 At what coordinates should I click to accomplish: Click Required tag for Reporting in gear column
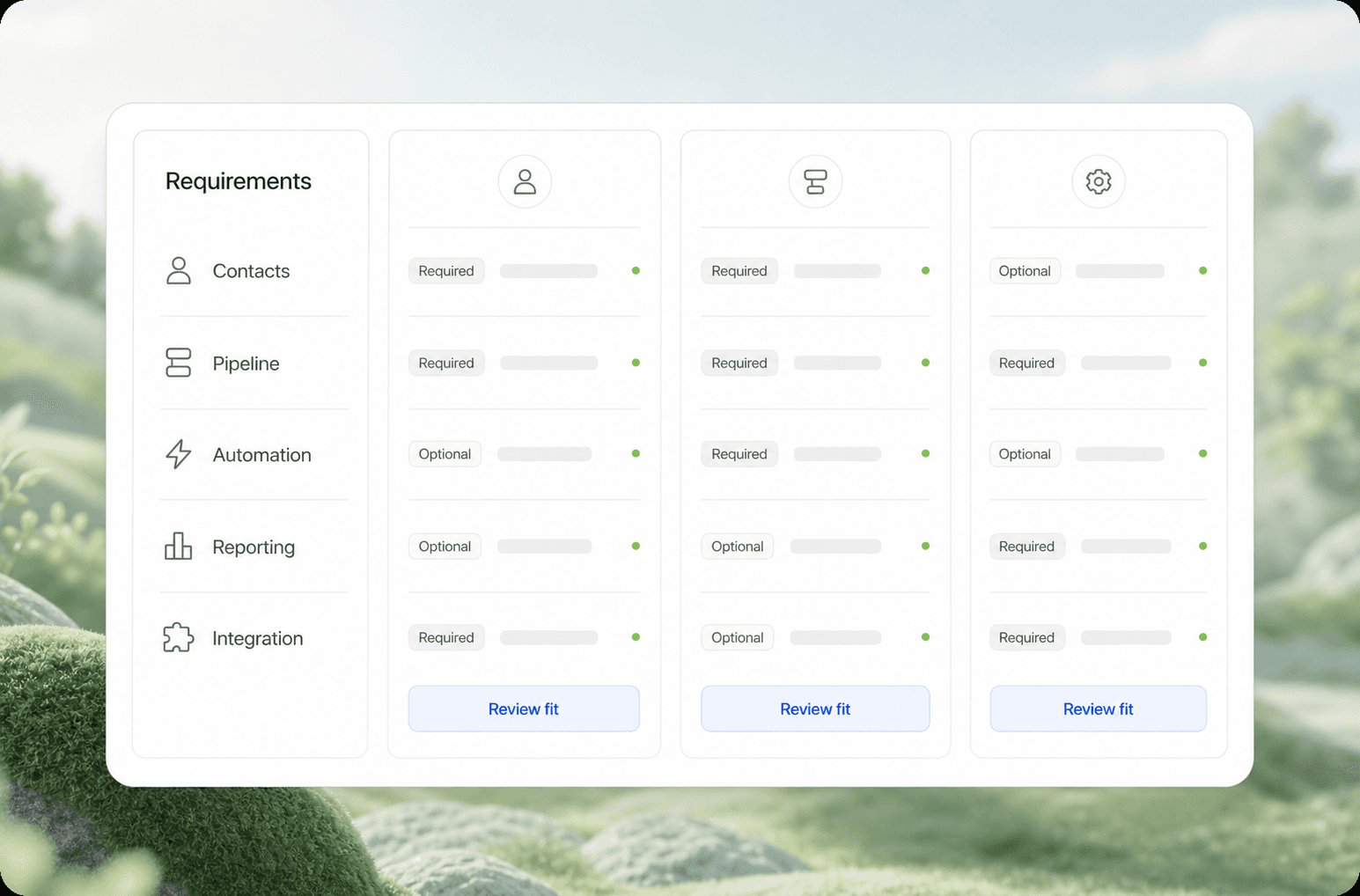click(1027, 546)
